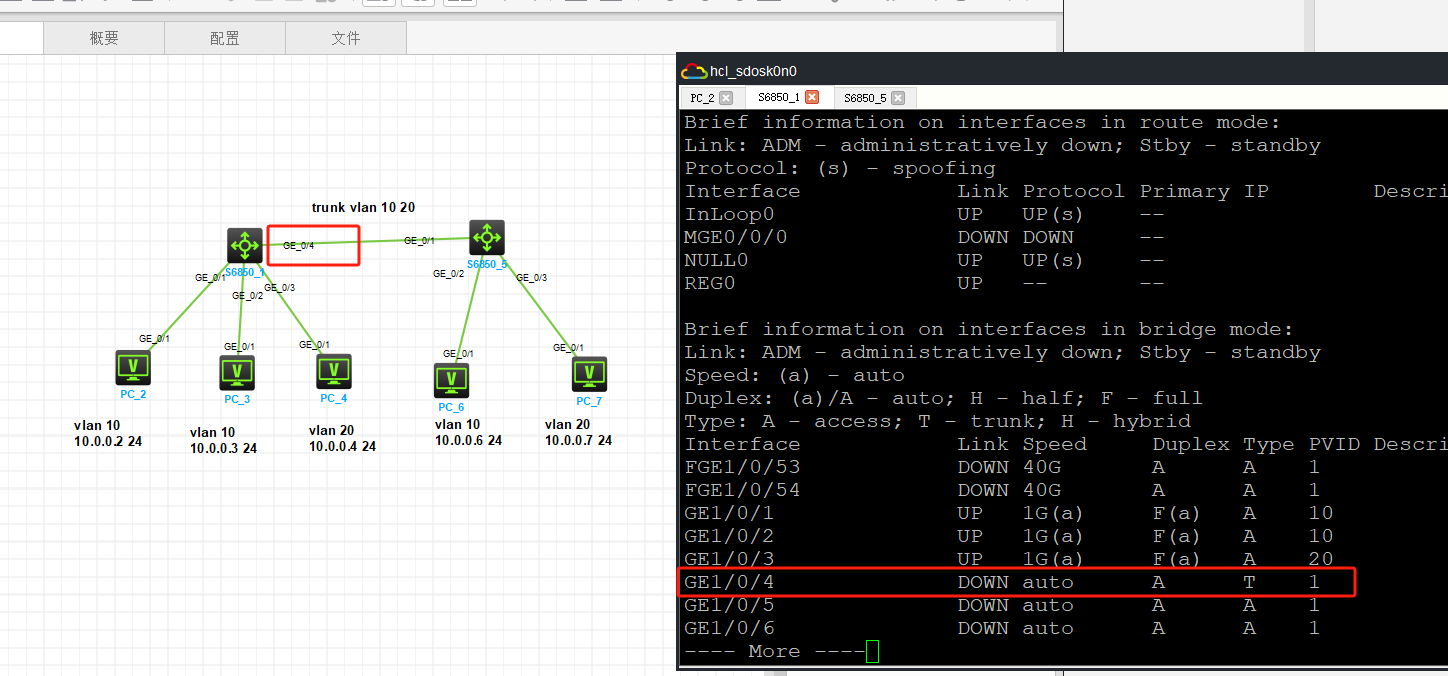Close the S6850_1 terminal tab
The width and height of the screenshot is (1448, 676).
pyautogui.click(x=812, y=98)
